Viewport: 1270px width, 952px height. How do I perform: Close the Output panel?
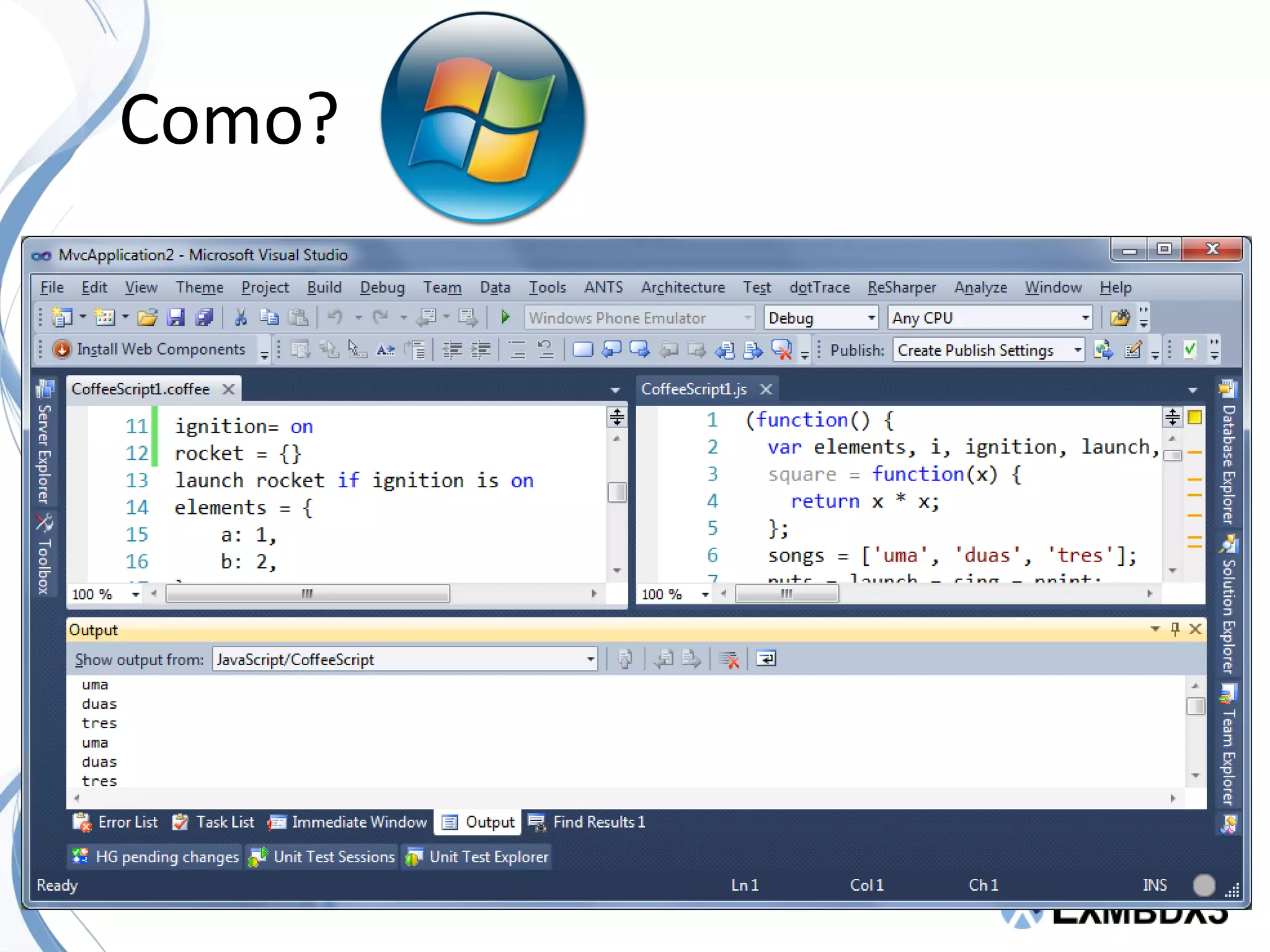click(x=1196, y=629)
